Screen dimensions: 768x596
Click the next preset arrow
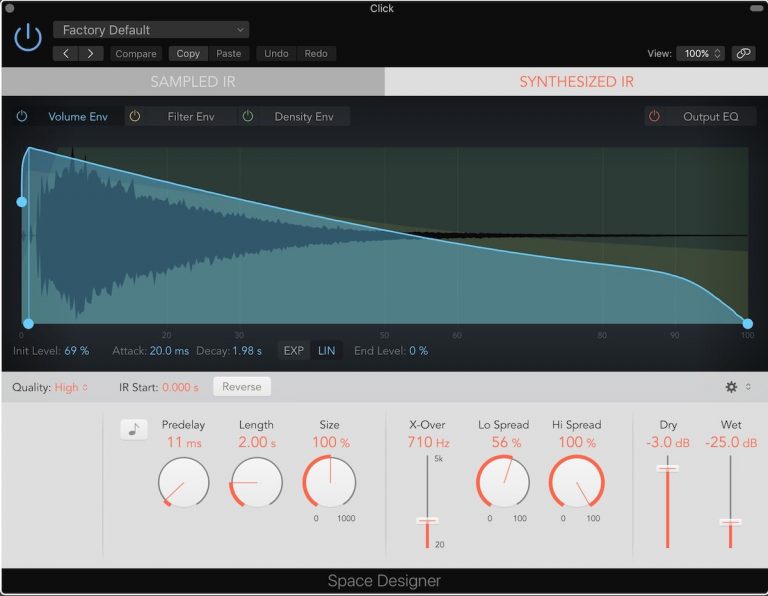pos(90,54)
